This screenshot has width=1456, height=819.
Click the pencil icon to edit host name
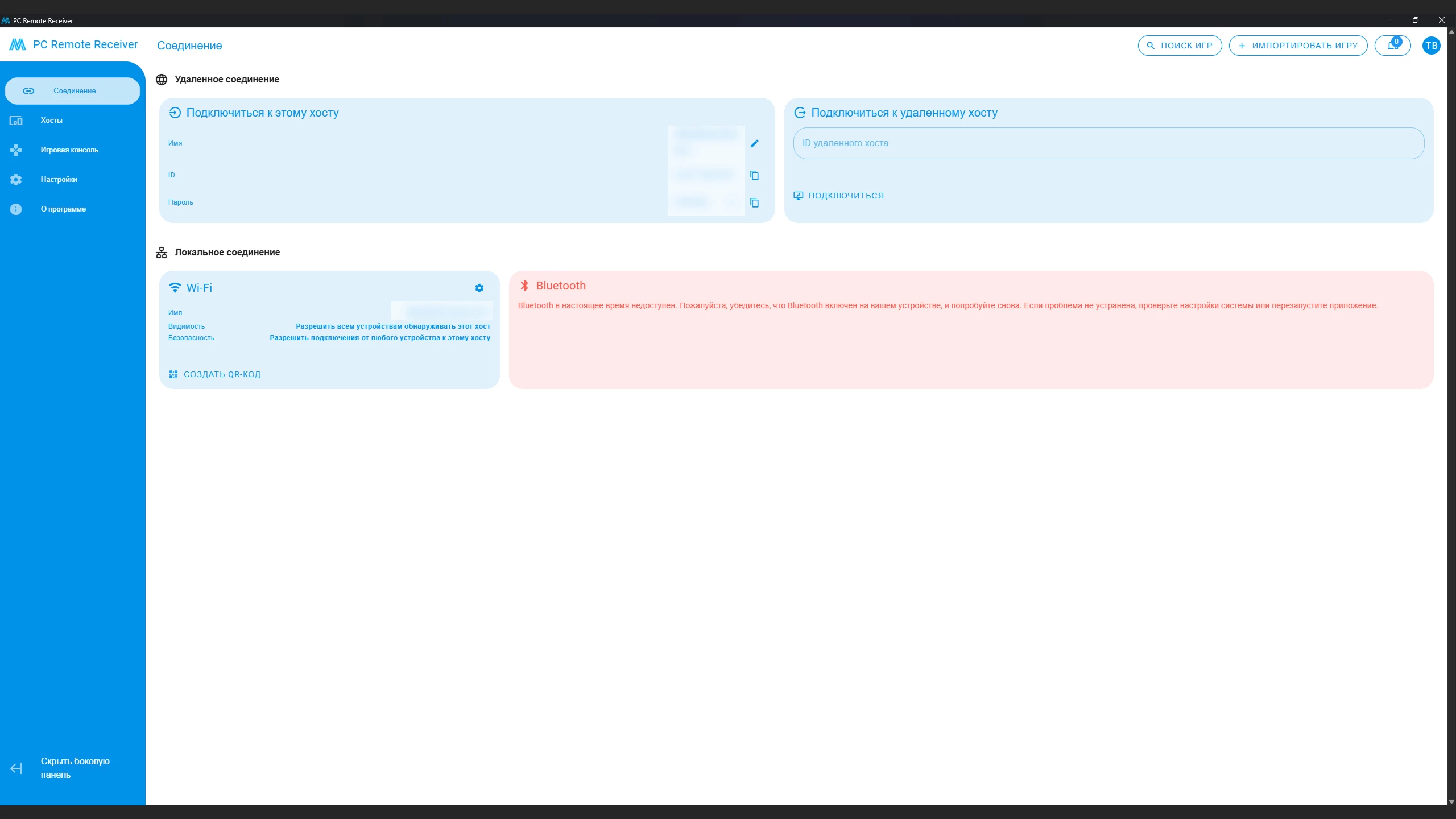(754, 143)
